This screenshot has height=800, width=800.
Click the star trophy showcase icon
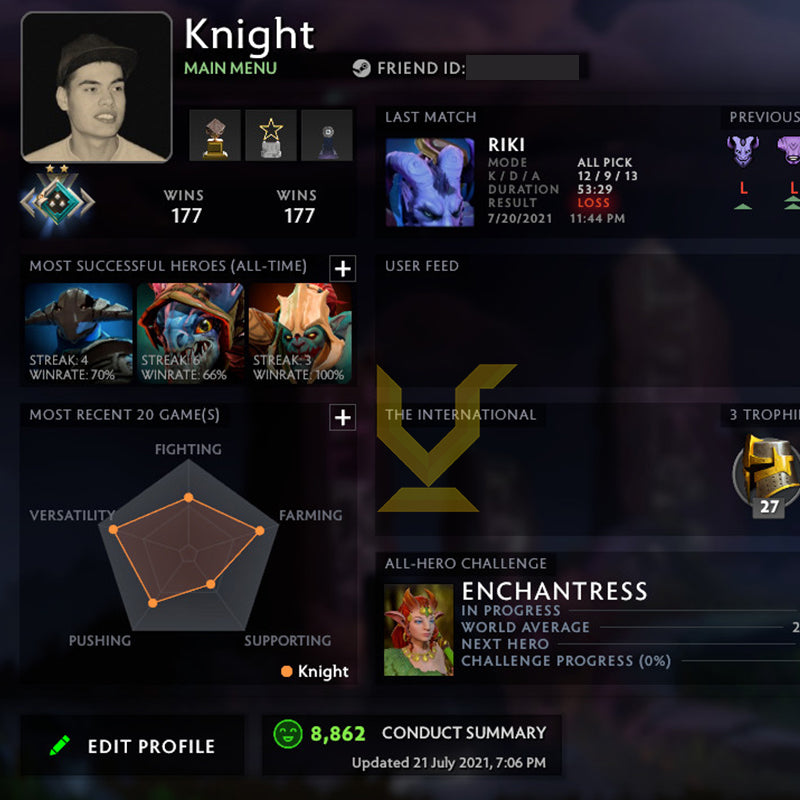tap(271, 135)
